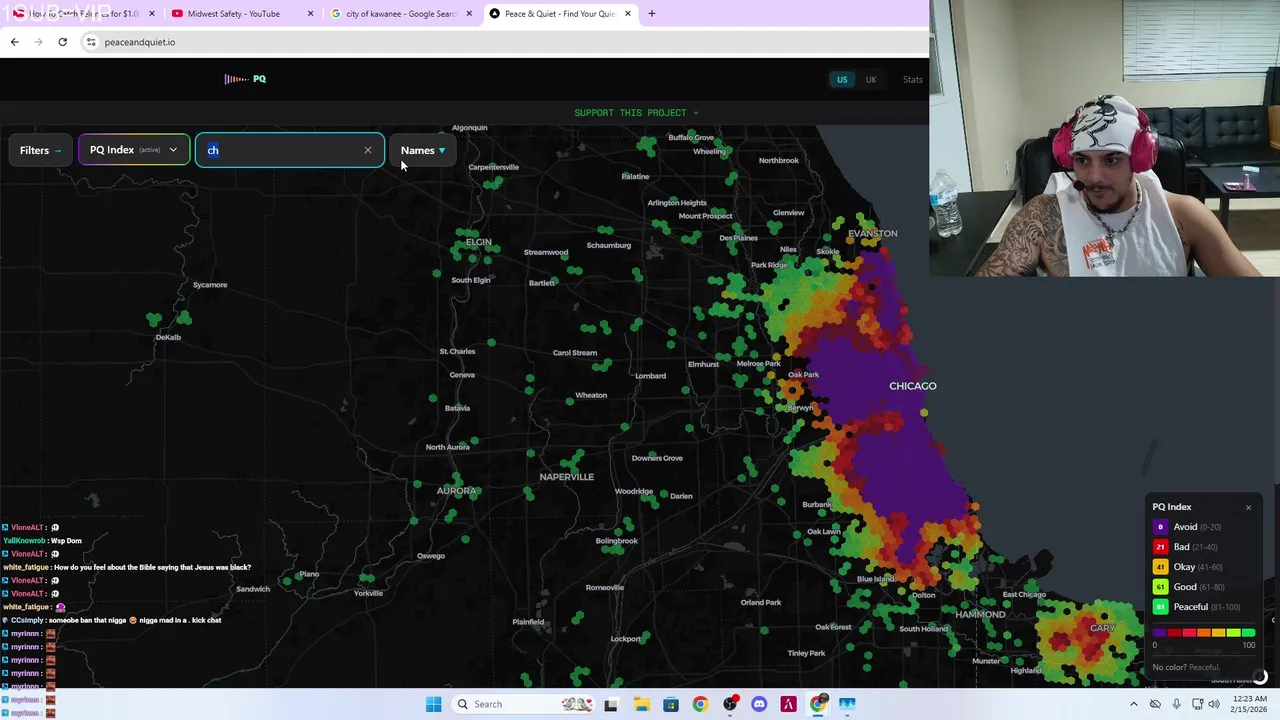
Task: Clear the search box with the X icon
Action: [367, 150]
